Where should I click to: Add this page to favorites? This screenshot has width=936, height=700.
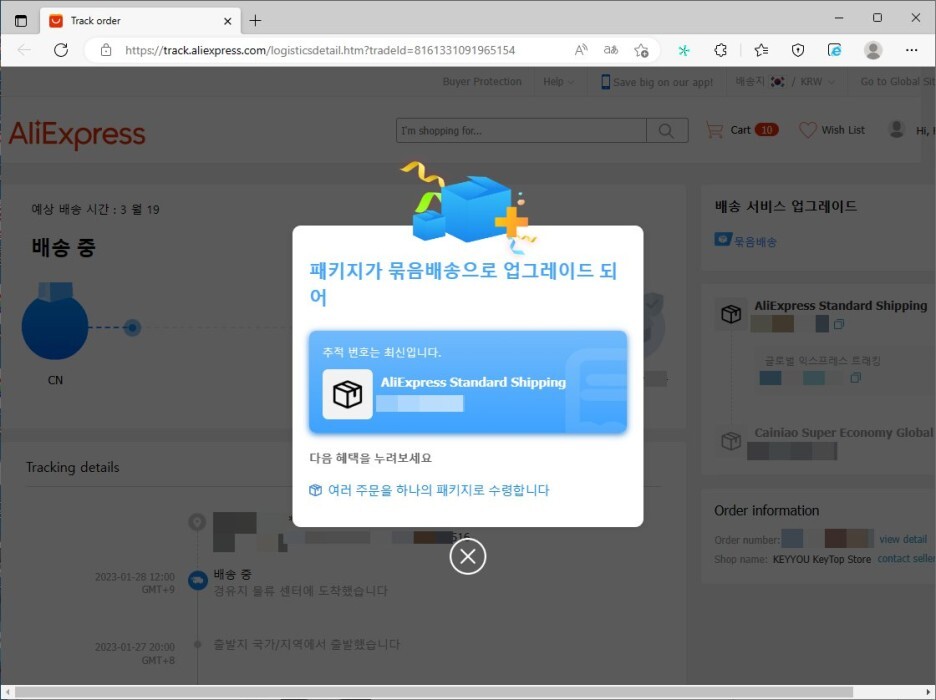click(641, 50)
